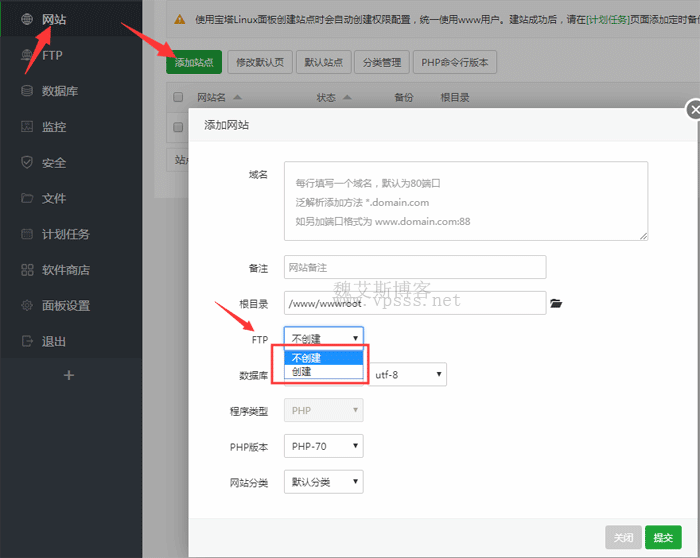Click the 面板设置 gear icon

pyautogui.click(x=27, y=305)
